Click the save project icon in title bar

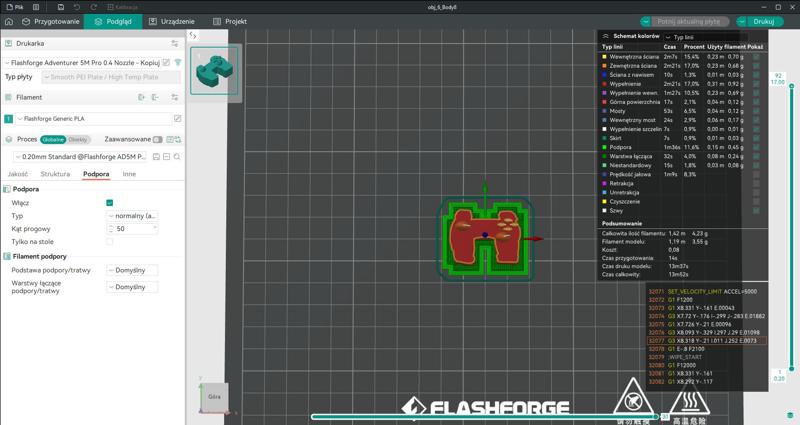pyautogui.click(x=61, y=7)
